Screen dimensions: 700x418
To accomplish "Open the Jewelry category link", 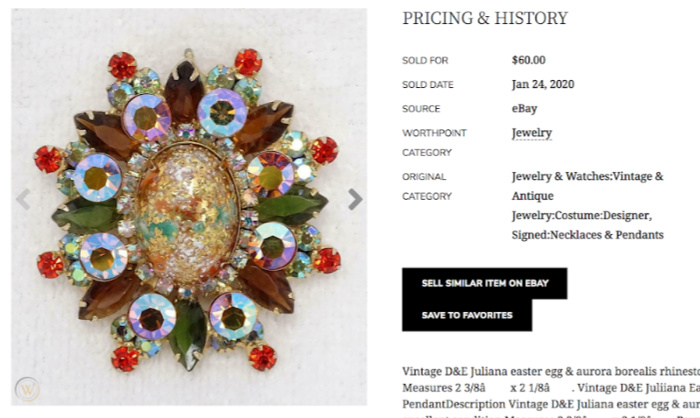I will click(531, 133).
